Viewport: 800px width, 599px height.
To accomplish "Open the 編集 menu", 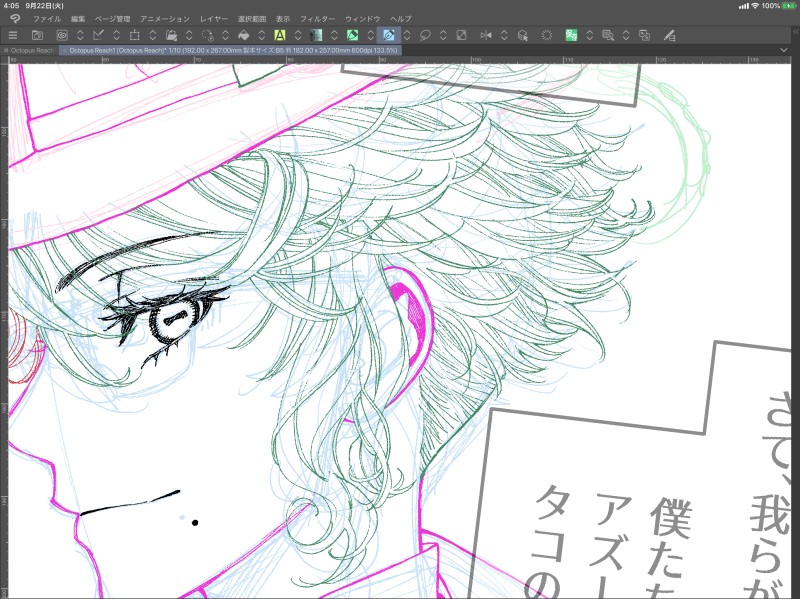I will click(78, 19).
